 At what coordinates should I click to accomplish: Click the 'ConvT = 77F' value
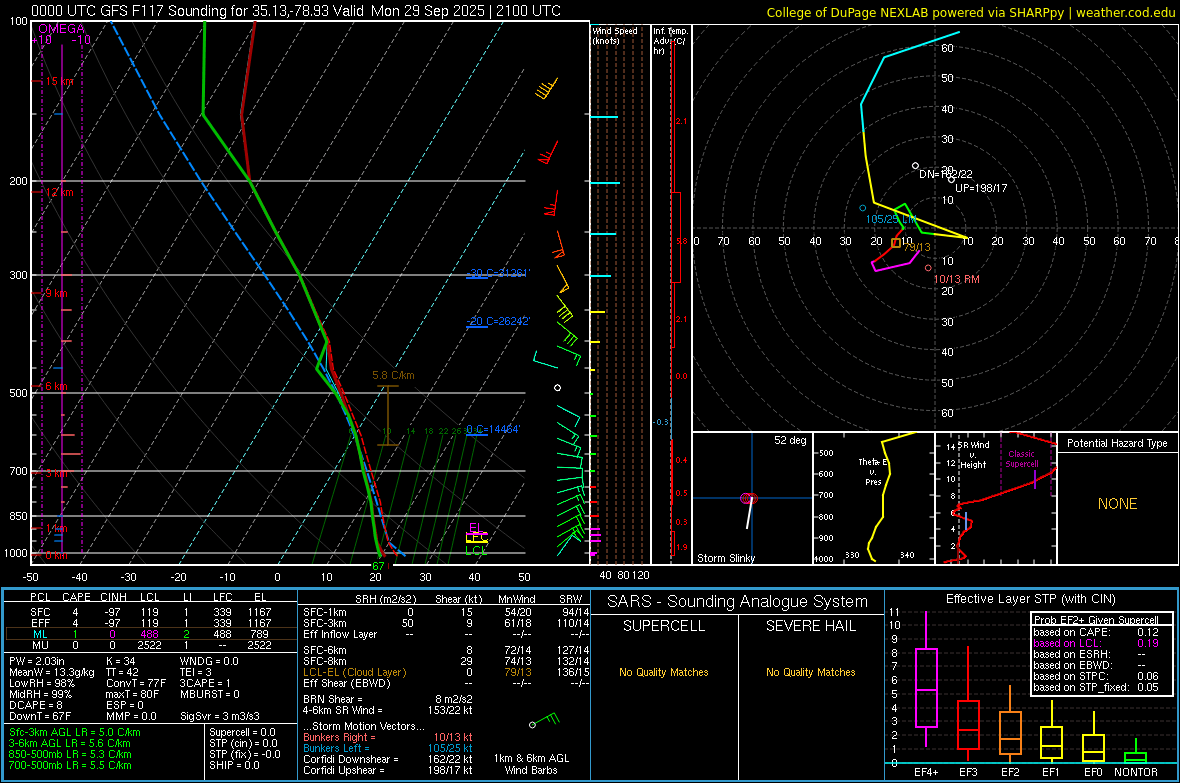[x=135, y=683]
